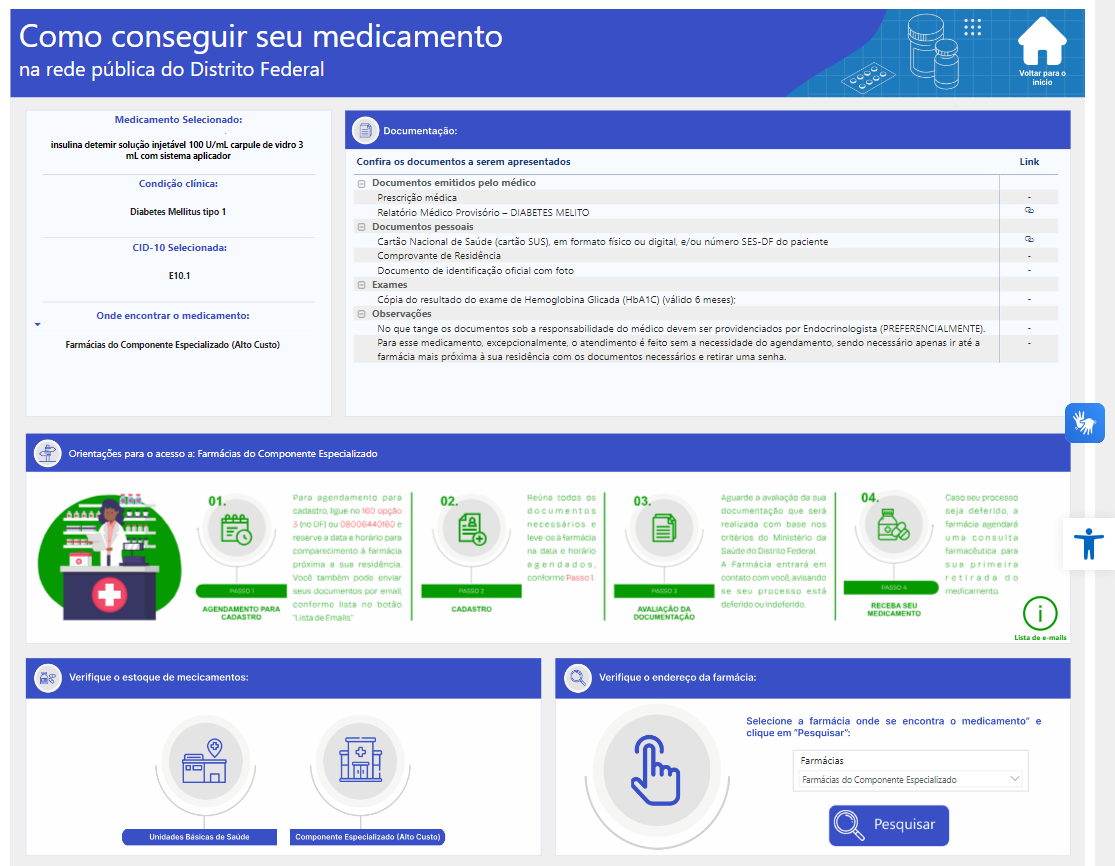Viewport: 1115px width, 866px height.
Task: Click 'Como conseguir seu medicamento' page title
Action: pyautogui.click(x=260, y=36)
